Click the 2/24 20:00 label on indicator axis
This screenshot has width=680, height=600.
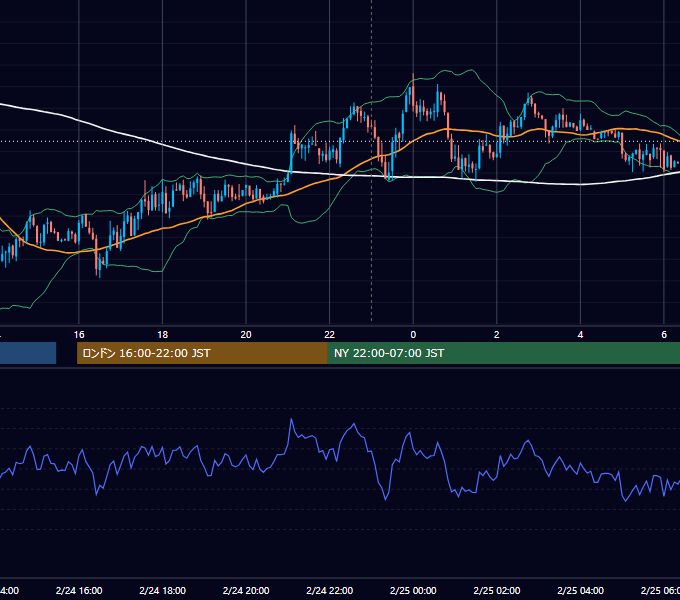click(x=246, y=591)
